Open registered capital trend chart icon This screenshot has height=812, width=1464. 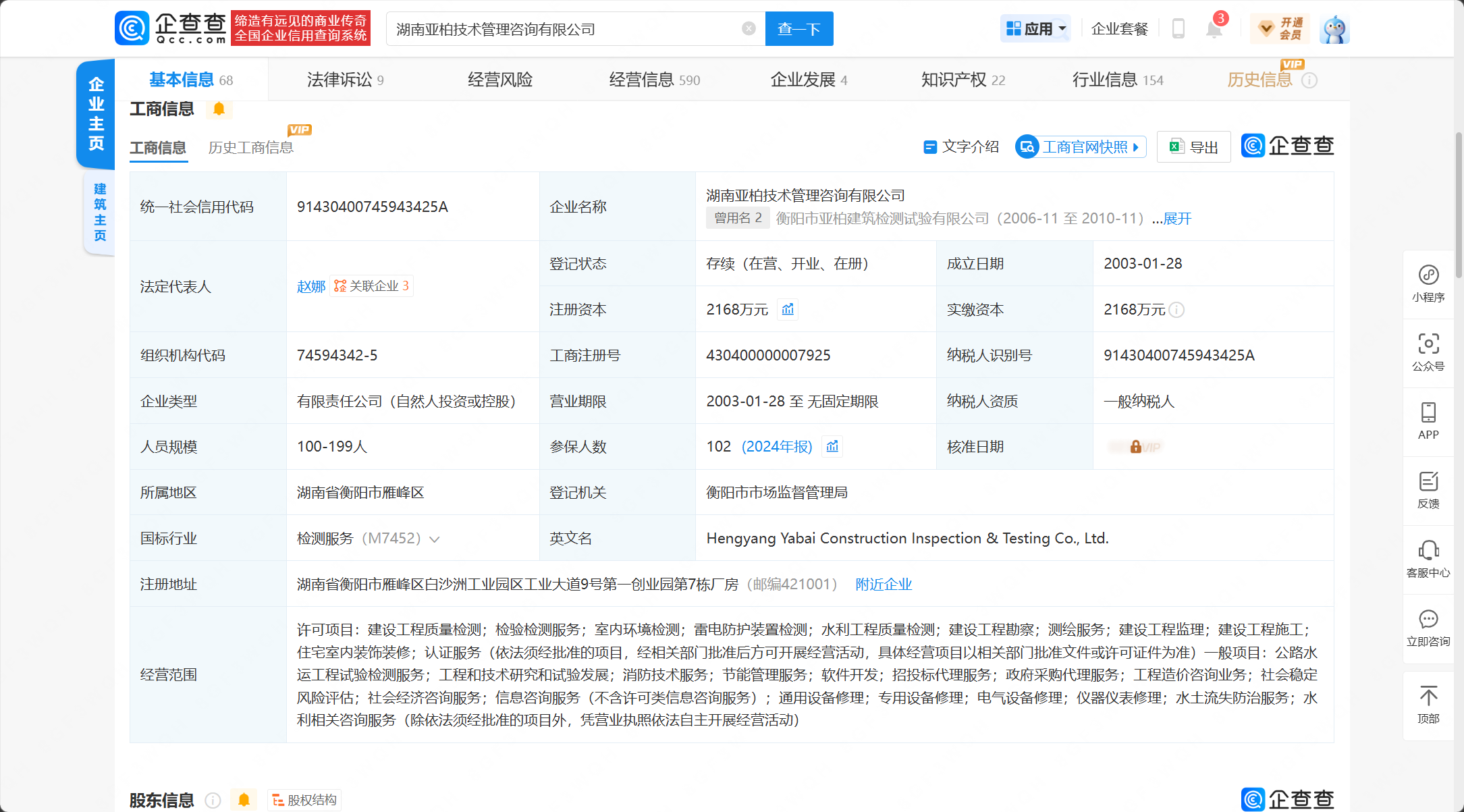788,310
